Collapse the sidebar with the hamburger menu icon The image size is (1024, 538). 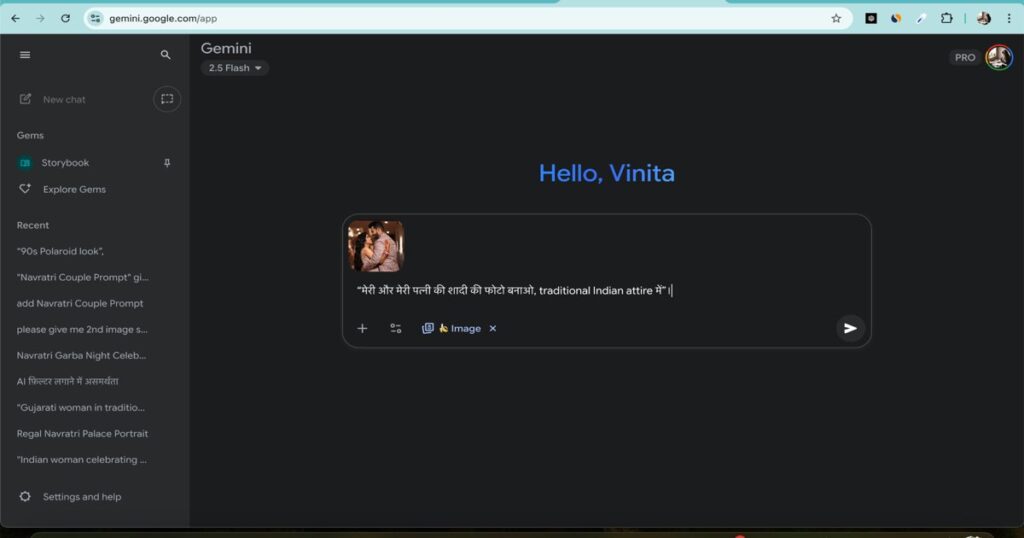coord(25,55)
